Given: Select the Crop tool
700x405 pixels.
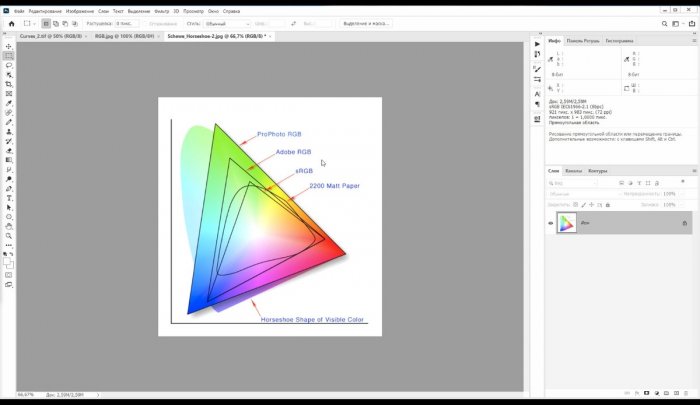Looking at the screenshot, I should point(9,84).
